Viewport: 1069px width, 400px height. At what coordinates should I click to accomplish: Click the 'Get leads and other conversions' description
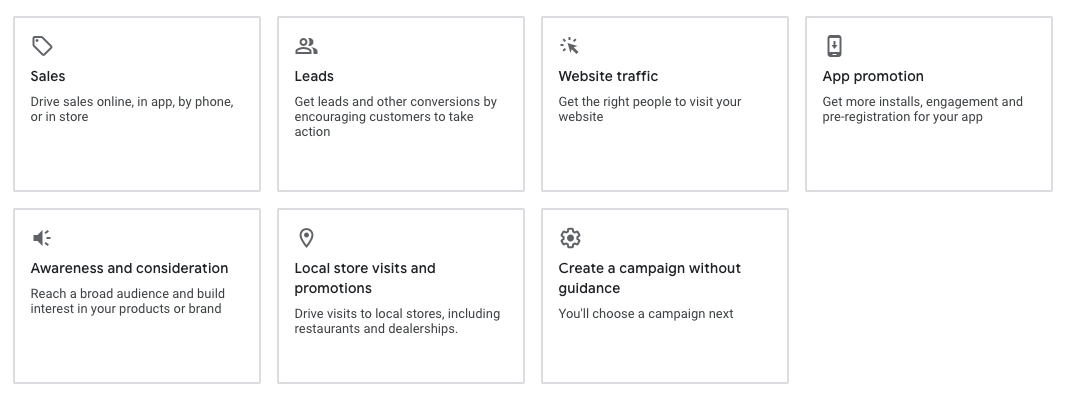[395, 116]
